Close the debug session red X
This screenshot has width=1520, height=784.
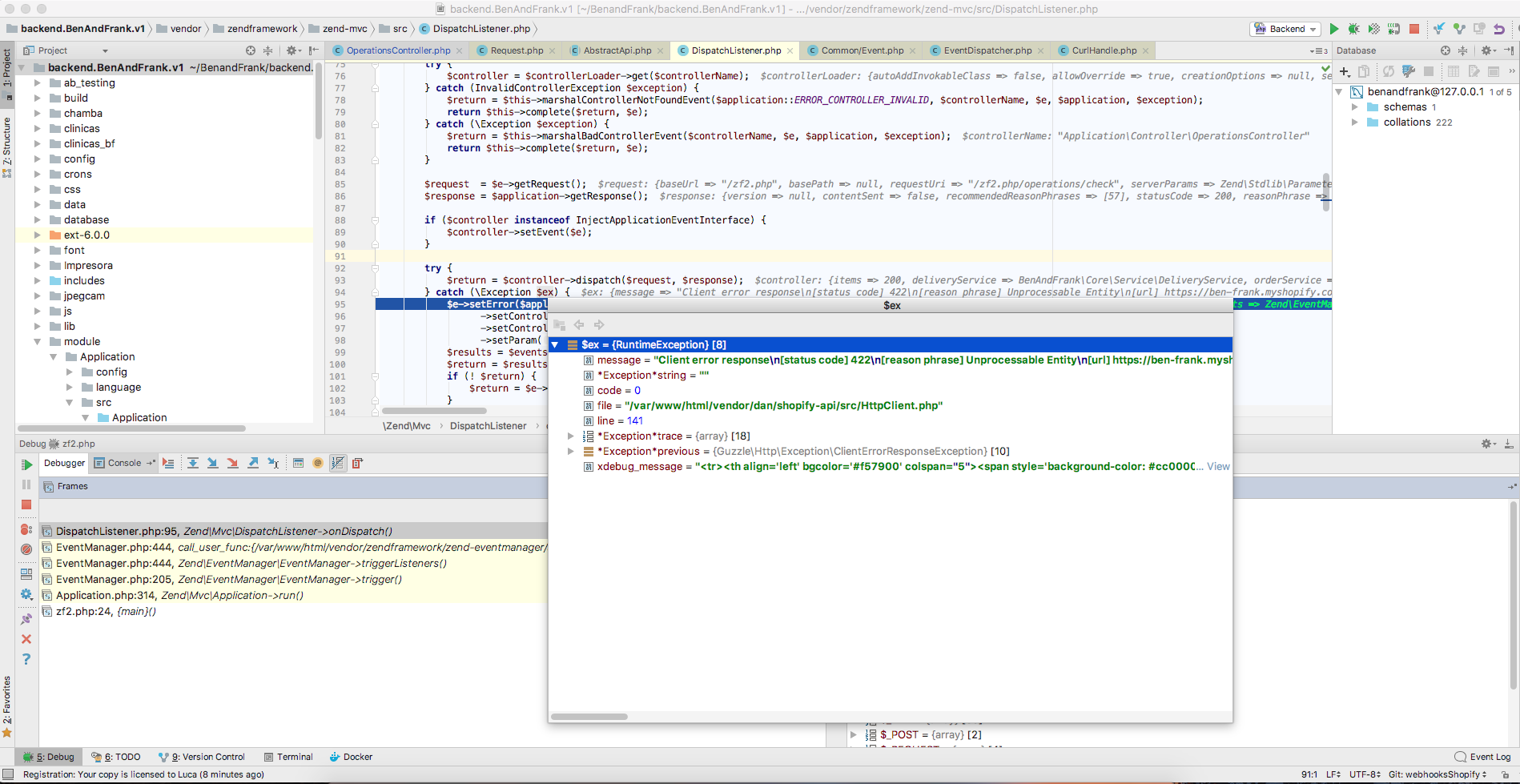26,639
